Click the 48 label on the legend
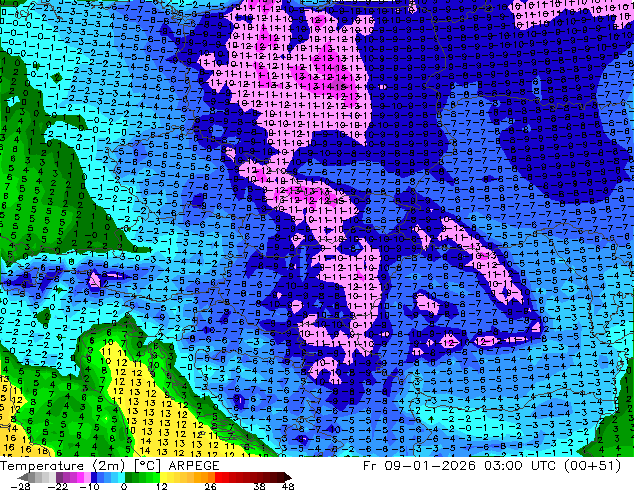Screen dimensions: 634x490 click(288, 486)
